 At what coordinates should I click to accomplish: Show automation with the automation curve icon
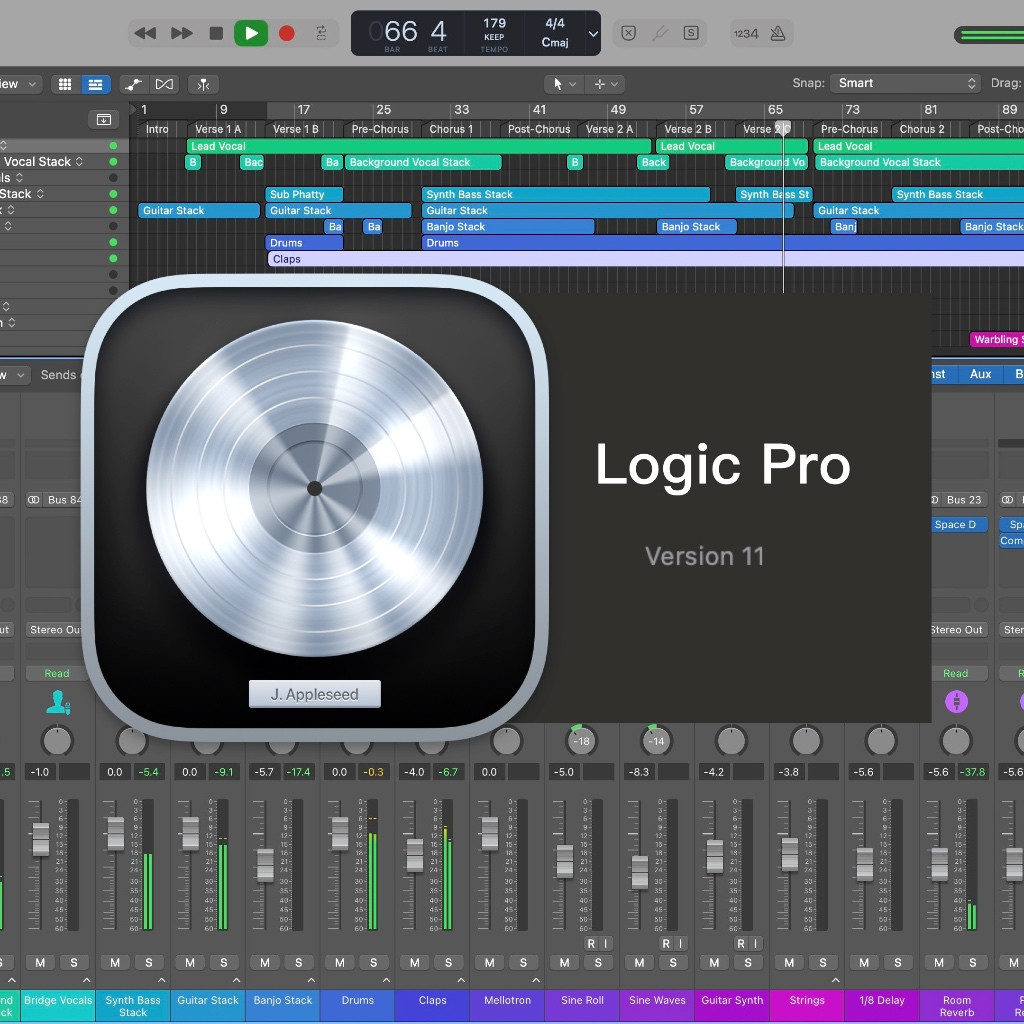(x=134, y=84)
